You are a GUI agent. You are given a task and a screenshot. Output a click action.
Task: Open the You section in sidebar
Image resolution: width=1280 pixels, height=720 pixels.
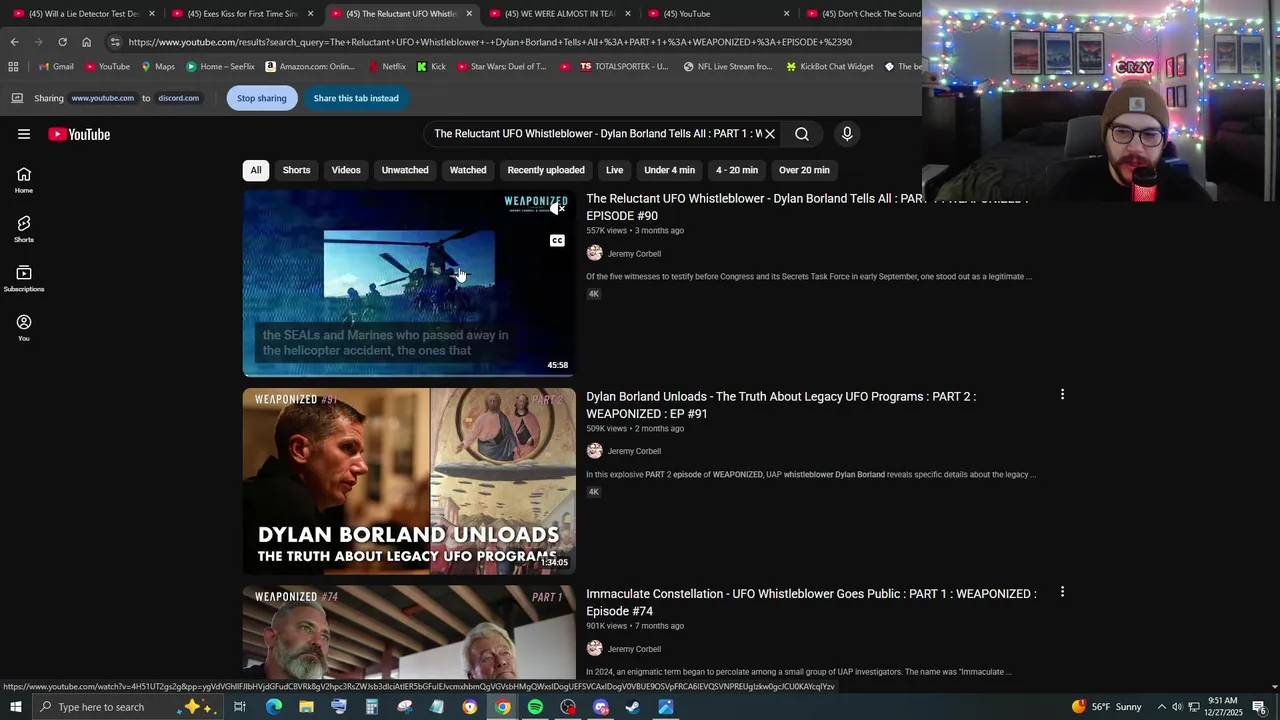point(24,328)
